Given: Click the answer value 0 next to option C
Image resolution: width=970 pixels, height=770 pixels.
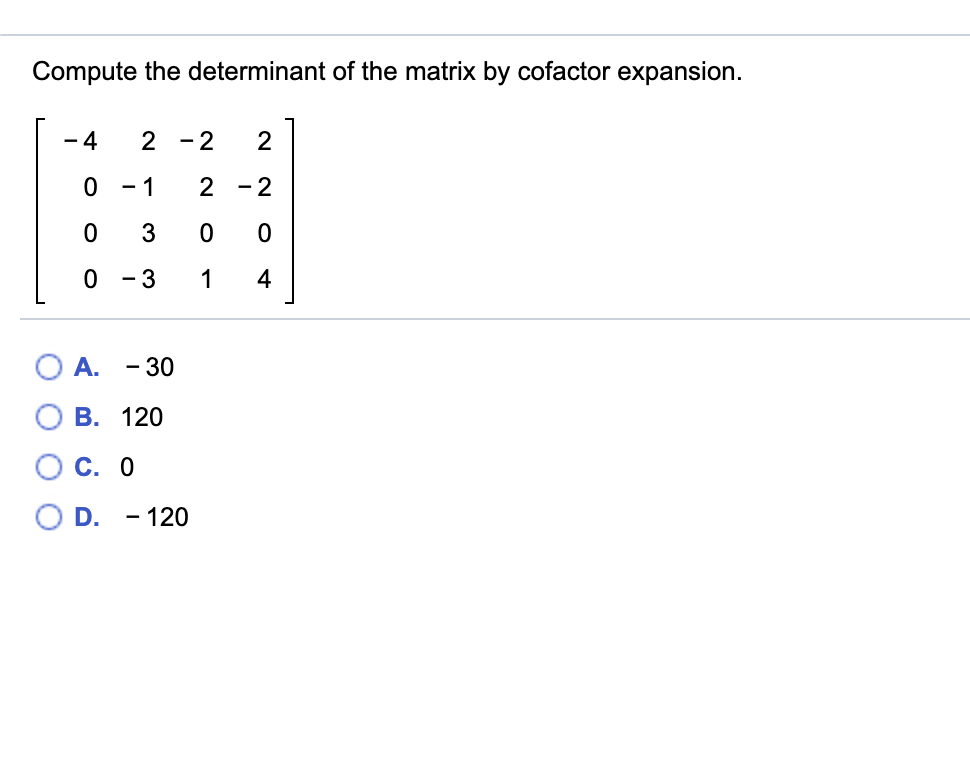Looking at the screenshot, I should (127, 467).
